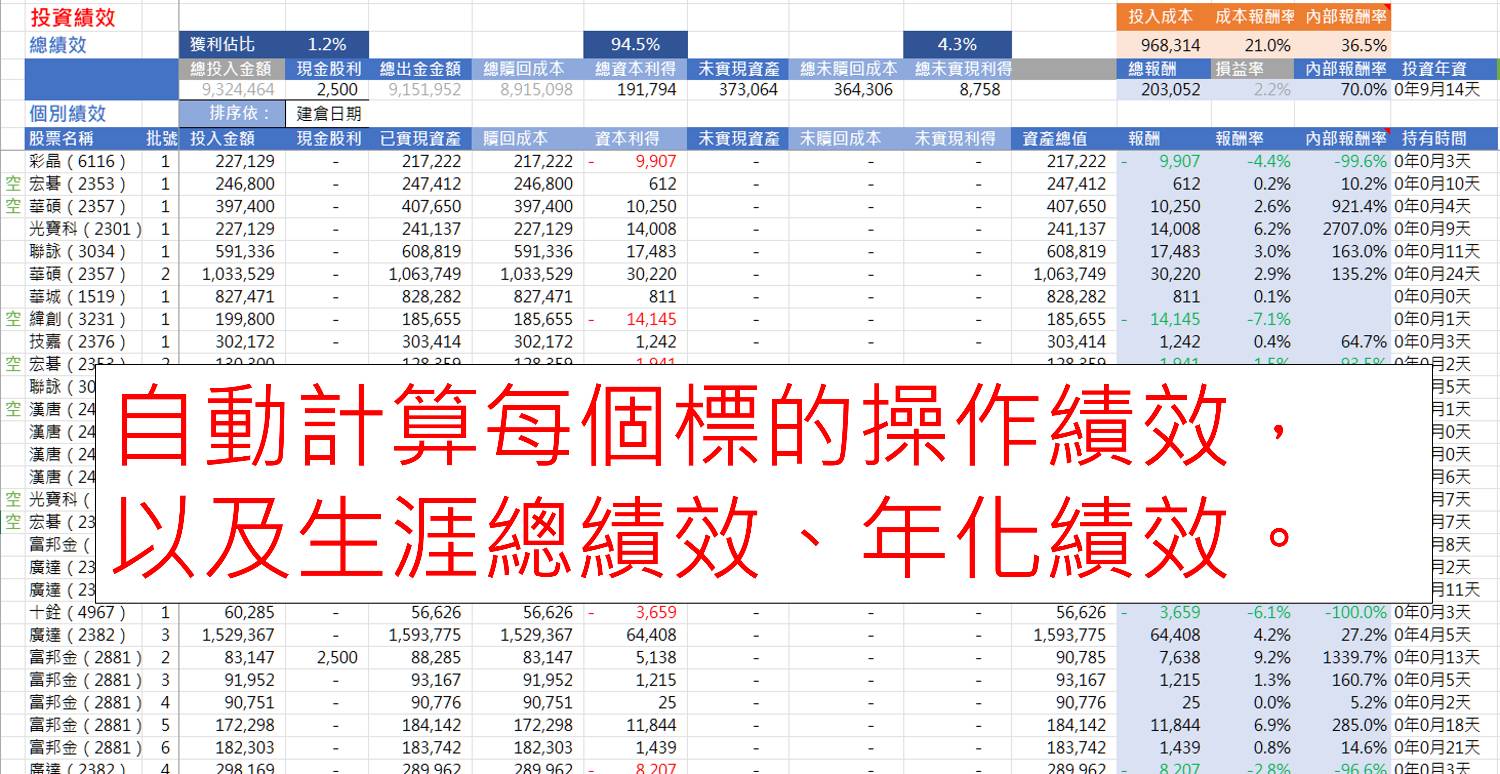Click the 排序依 label cell
Image resolution: width=1500 pixels, height=774 pixels.
[x=232, y=114]
